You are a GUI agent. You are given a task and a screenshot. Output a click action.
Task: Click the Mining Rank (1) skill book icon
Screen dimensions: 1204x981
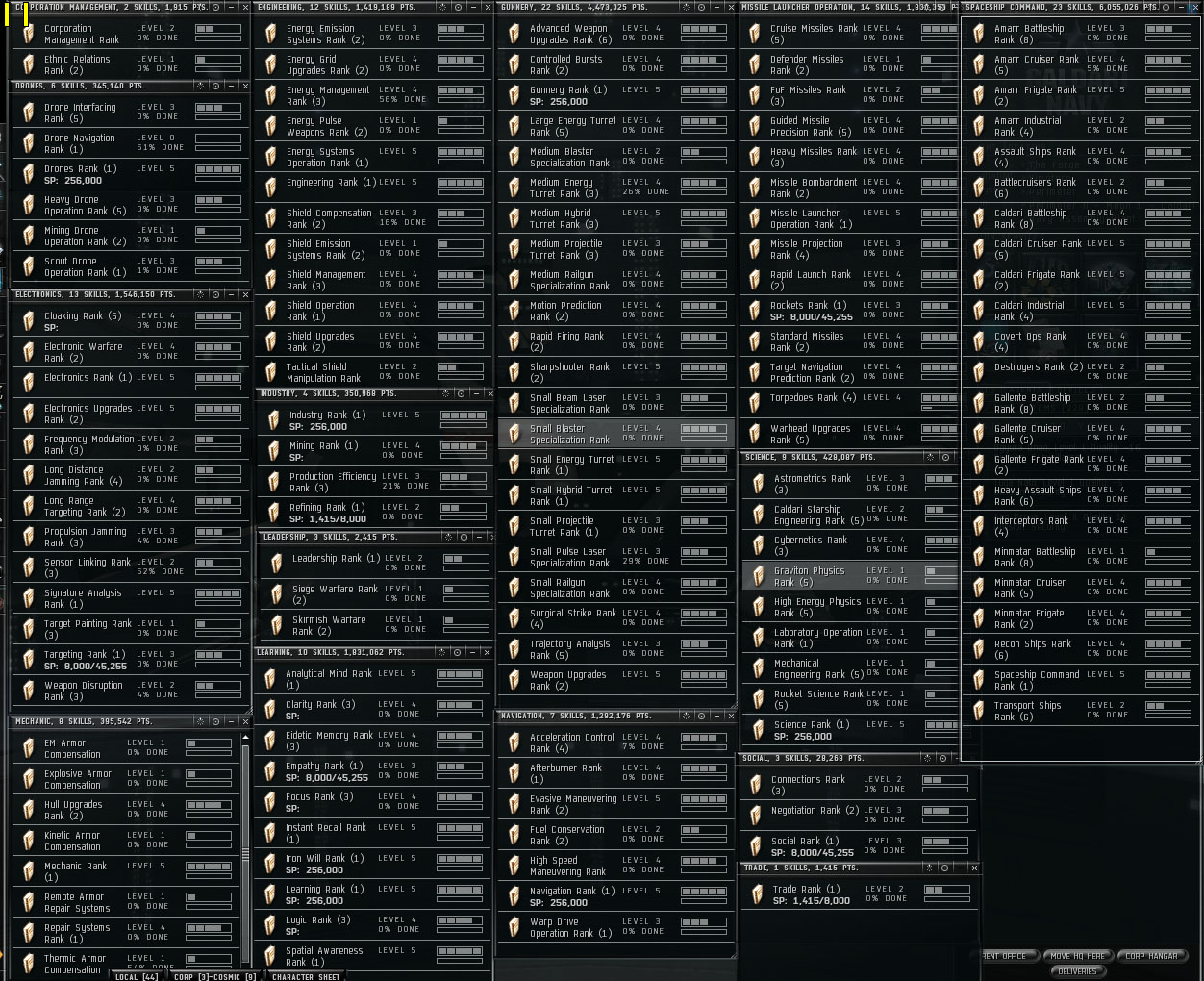click(274, 452)
